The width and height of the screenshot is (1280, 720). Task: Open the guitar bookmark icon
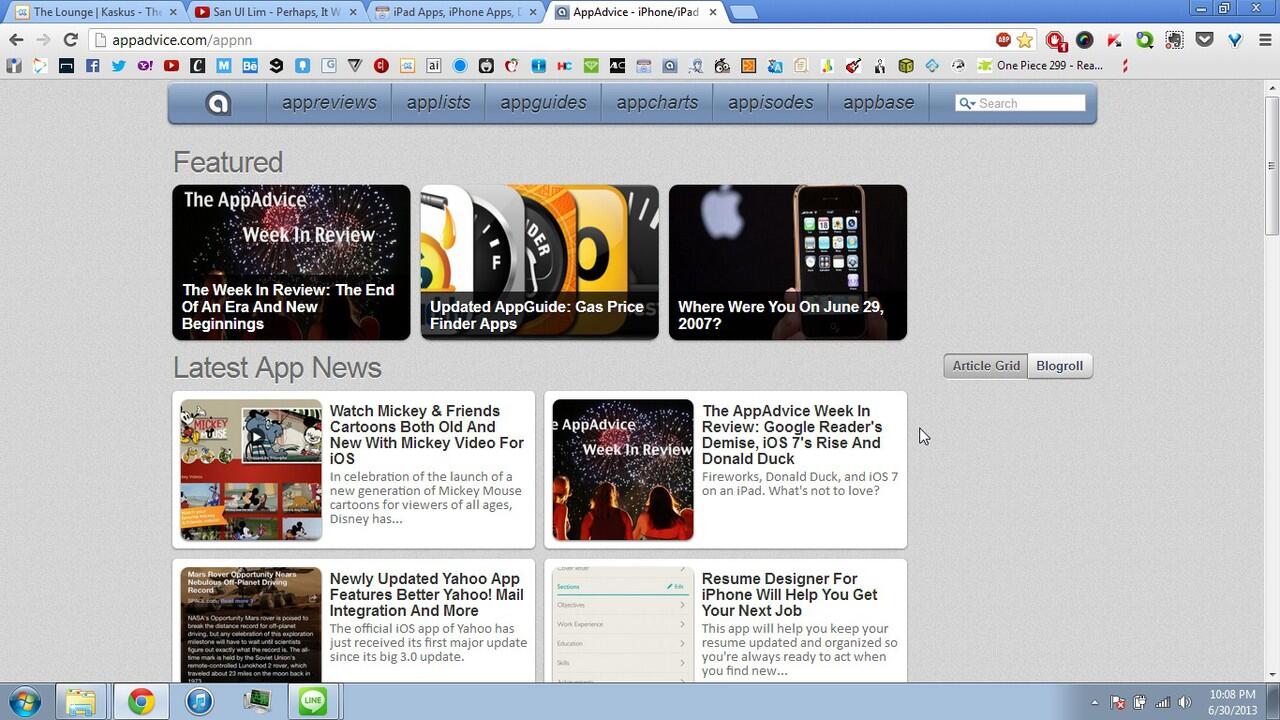point(853,66)
